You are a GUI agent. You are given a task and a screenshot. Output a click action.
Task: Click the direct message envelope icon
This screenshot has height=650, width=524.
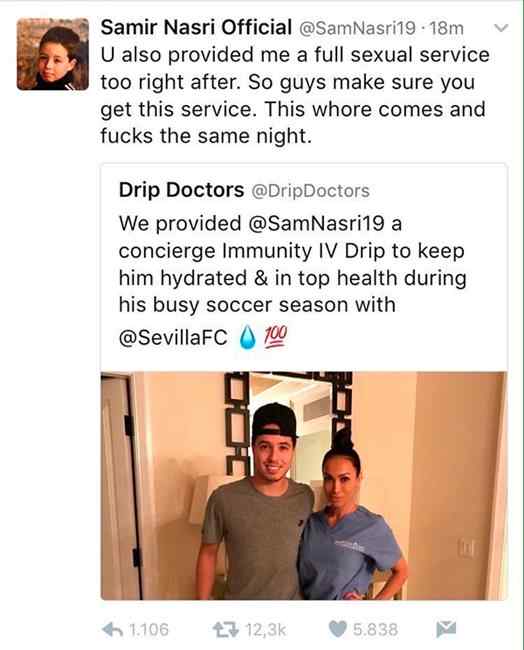(x=446, y=629)
